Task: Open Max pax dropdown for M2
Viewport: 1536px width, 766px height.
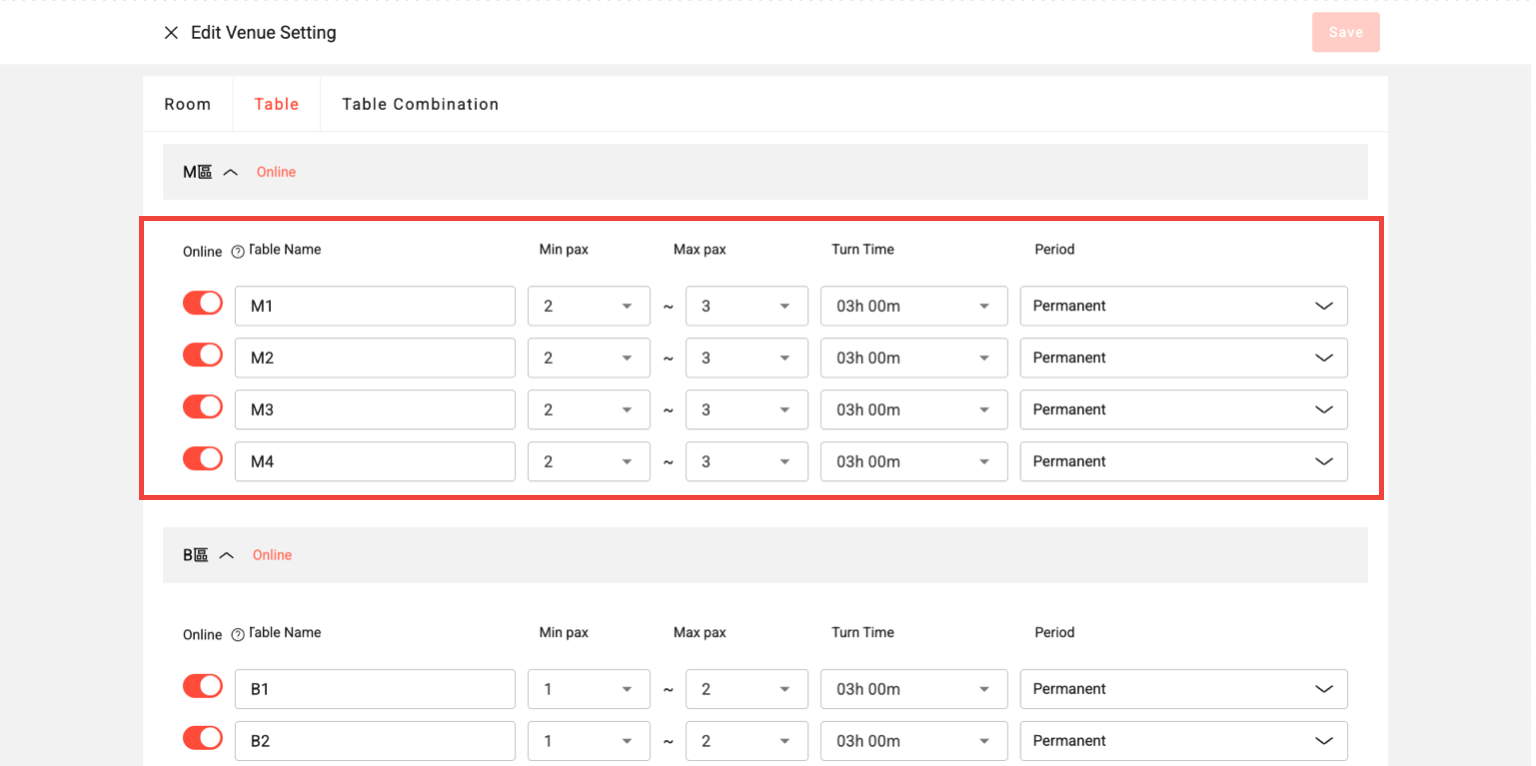Action: coord(746,358)
